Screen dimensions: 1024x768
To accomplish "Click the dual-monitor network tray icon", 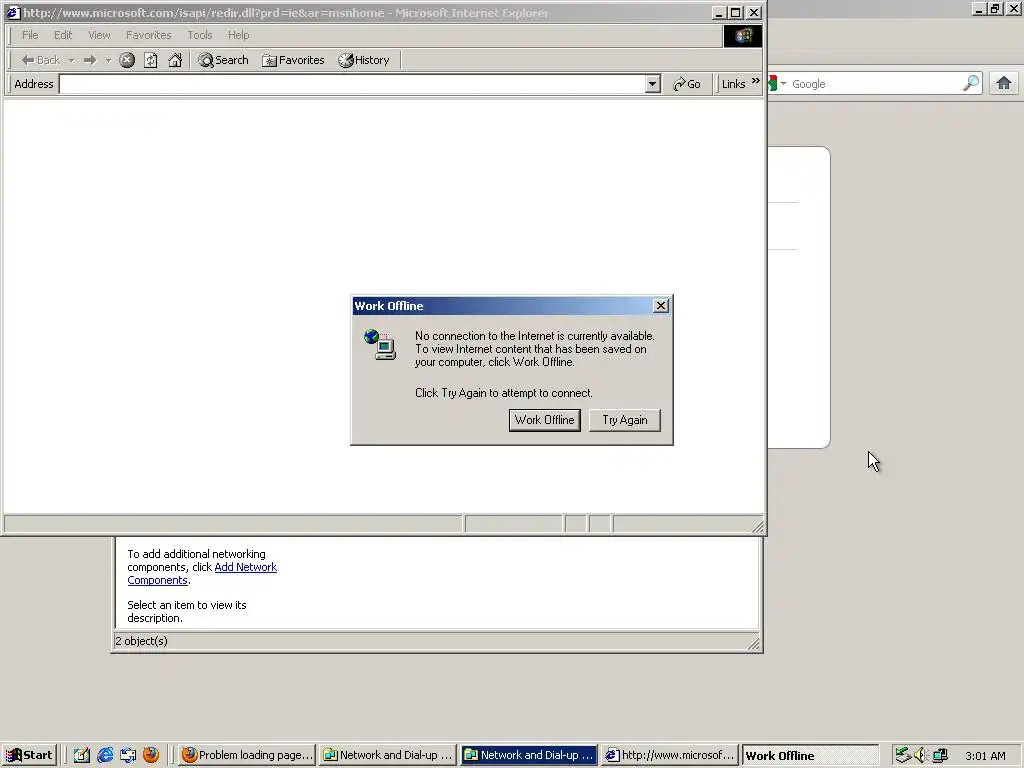I will (940, 756).
